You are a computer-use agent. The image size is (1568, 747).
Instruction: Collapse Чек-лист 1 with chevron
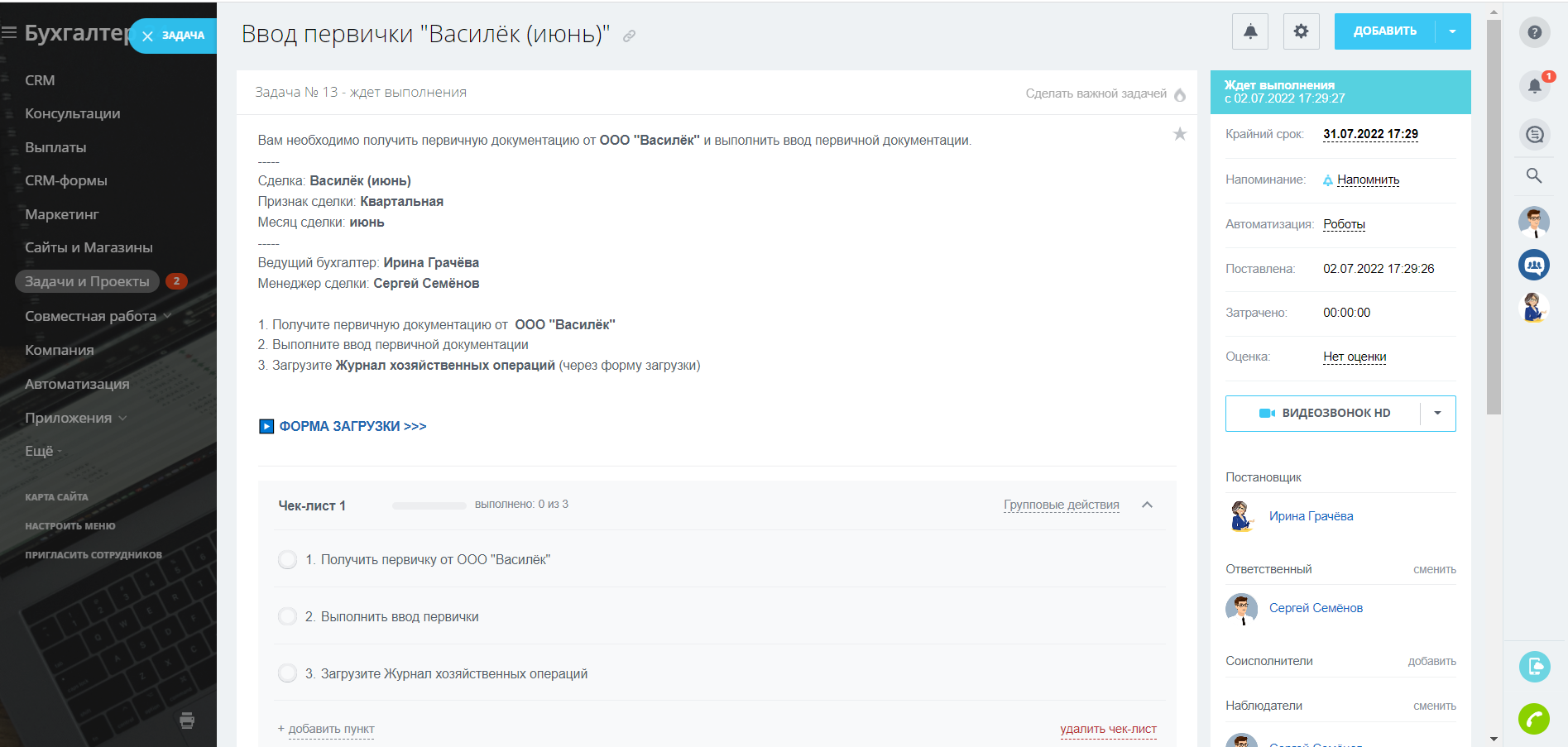(1147, 505)
